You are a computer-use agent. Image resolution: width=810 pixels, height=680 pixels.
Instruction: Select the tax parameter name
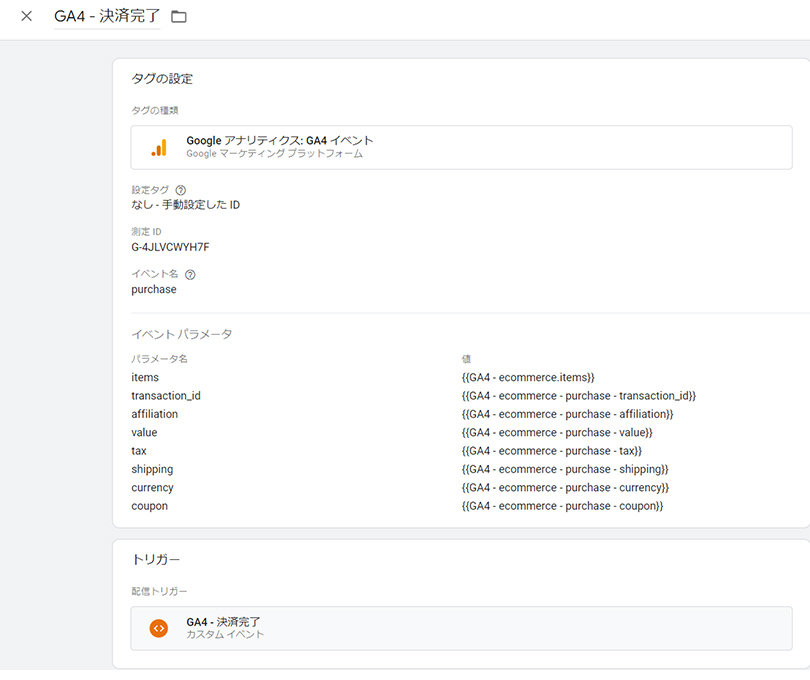138,451
